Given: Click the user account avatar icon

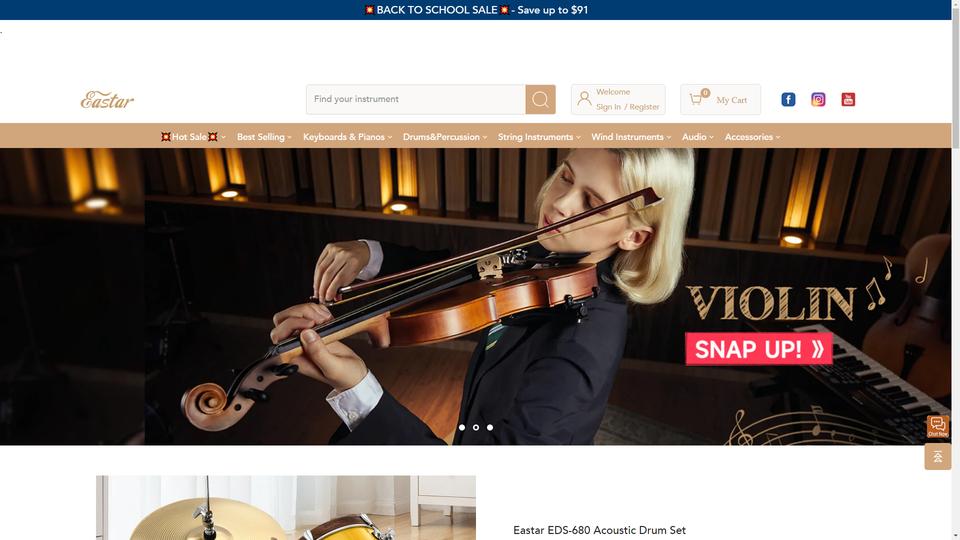Looking at the screenshot, I should coord(585,99).
